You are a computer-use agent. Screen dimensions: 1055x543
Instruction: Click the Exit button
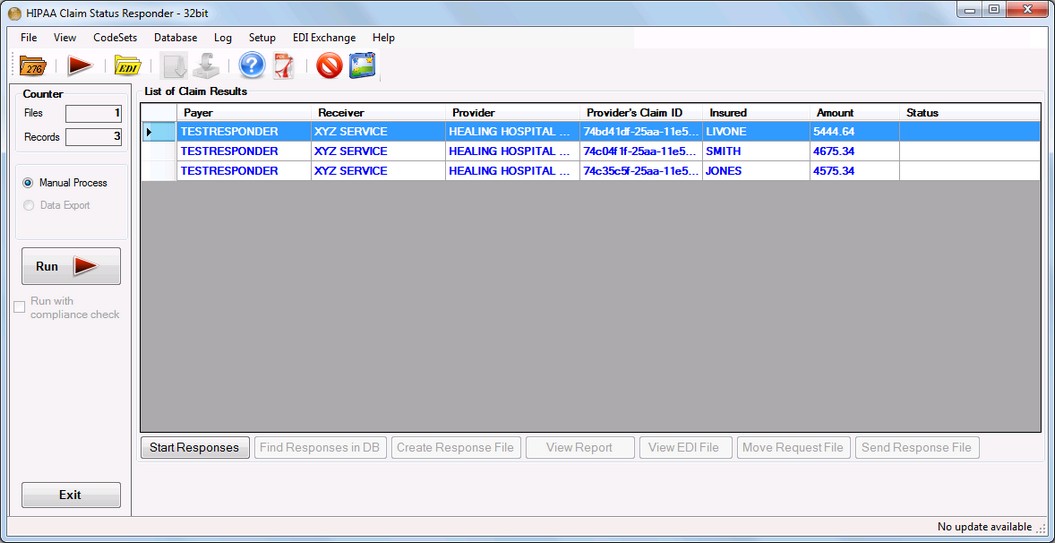tap(71, 495)
